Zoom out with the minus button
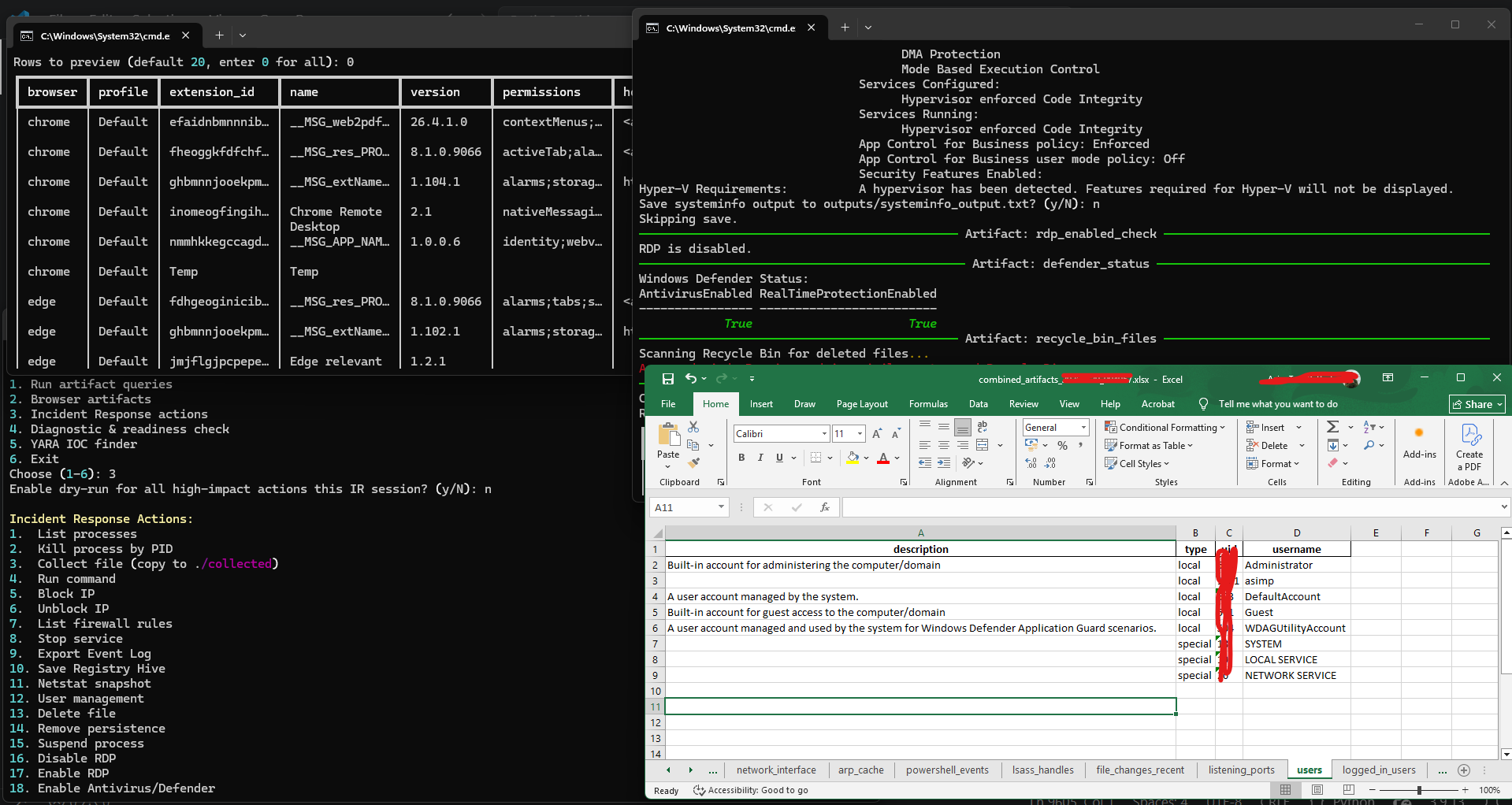This screenshot has height=805, width=1512. [1373, 790]
